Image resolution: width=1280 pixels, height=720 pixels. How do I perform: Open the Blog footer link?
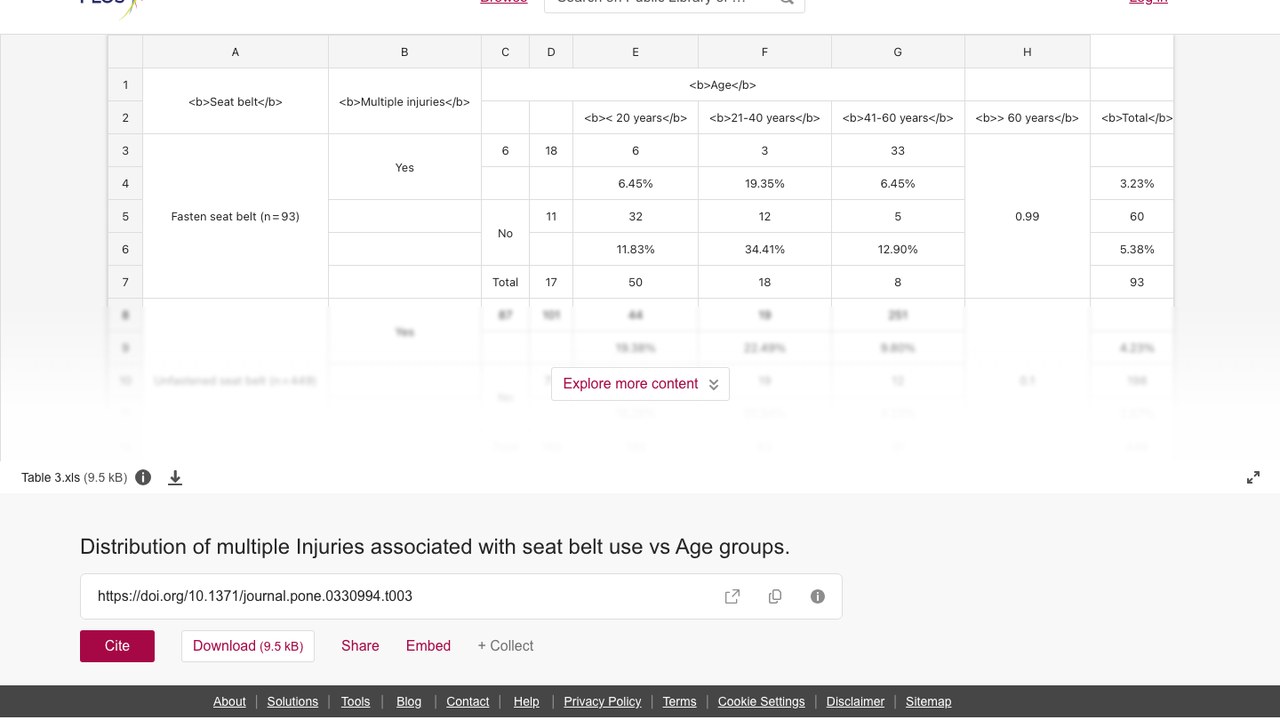pos(409,702)
